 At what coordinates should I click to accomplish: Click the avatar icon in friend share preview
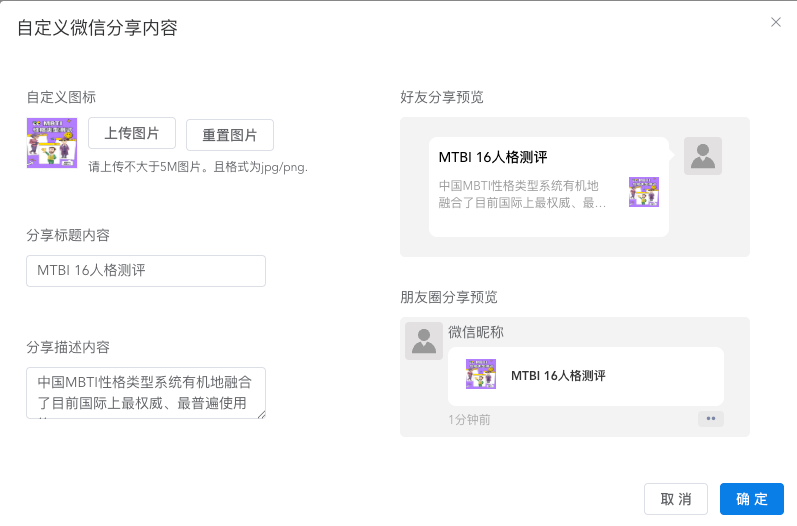[703, 156]
